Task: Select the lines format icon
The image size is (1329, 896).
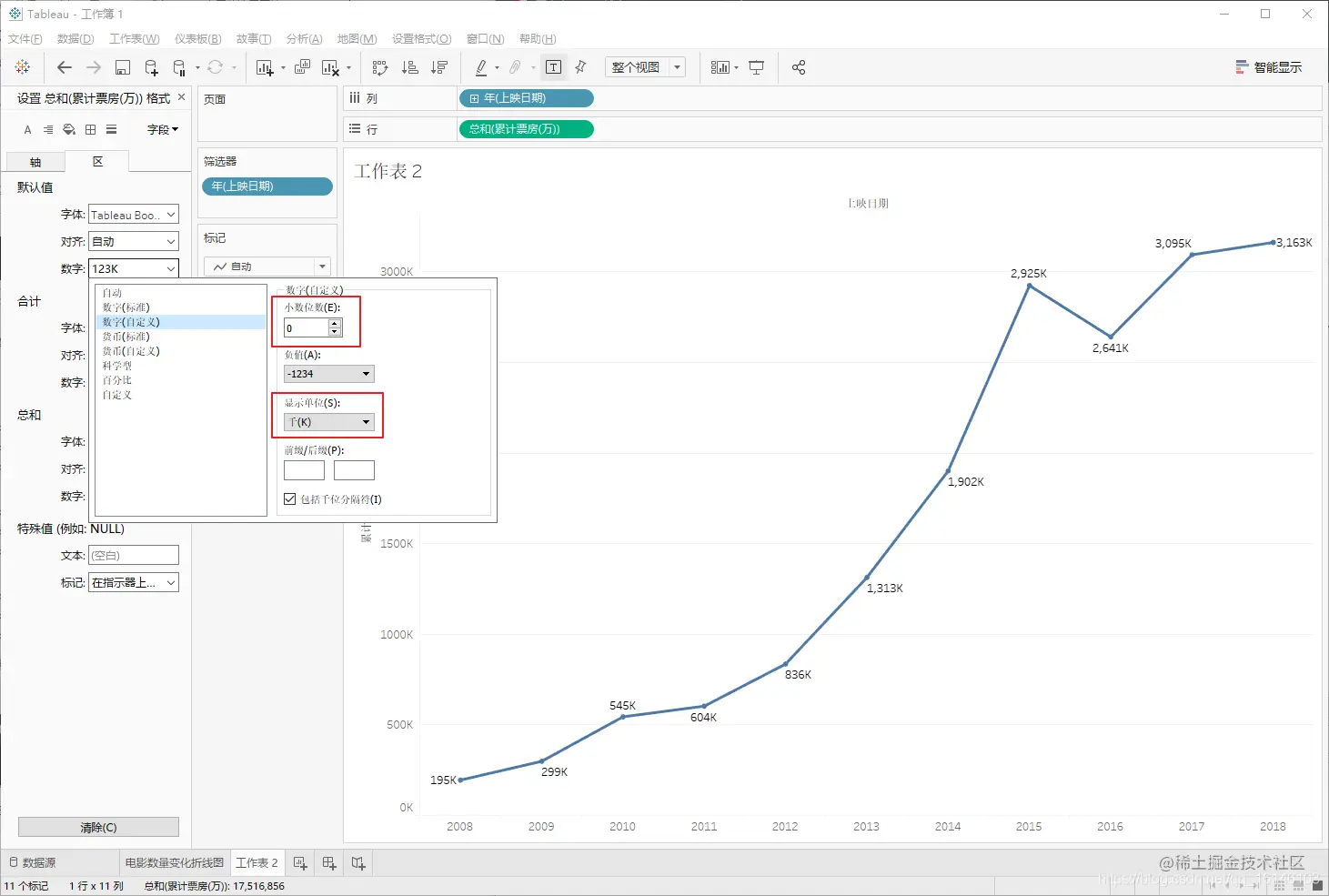Action: (111, 130)
